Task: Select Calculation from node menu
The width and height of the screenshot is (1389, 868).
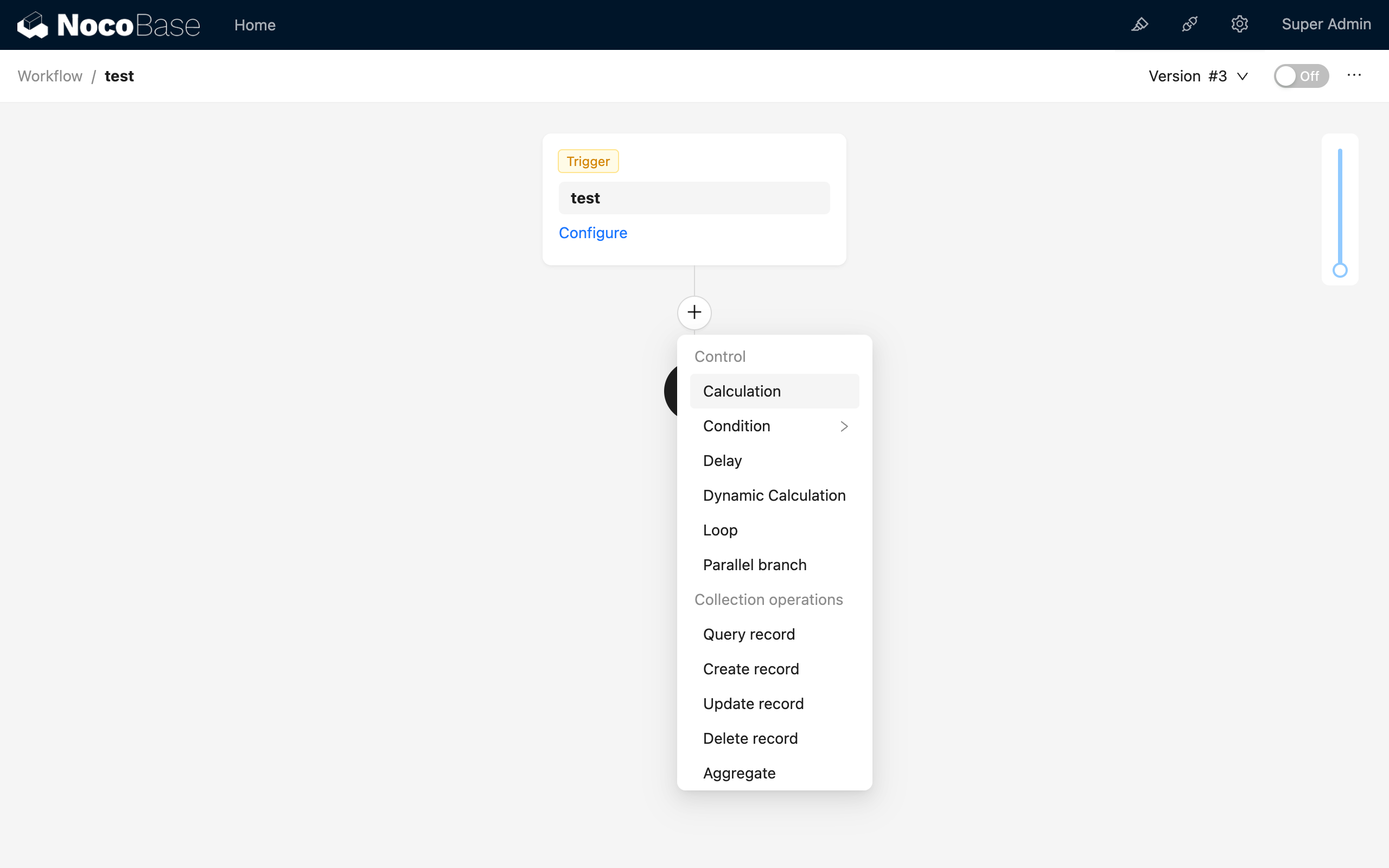Action: point(742,391)
